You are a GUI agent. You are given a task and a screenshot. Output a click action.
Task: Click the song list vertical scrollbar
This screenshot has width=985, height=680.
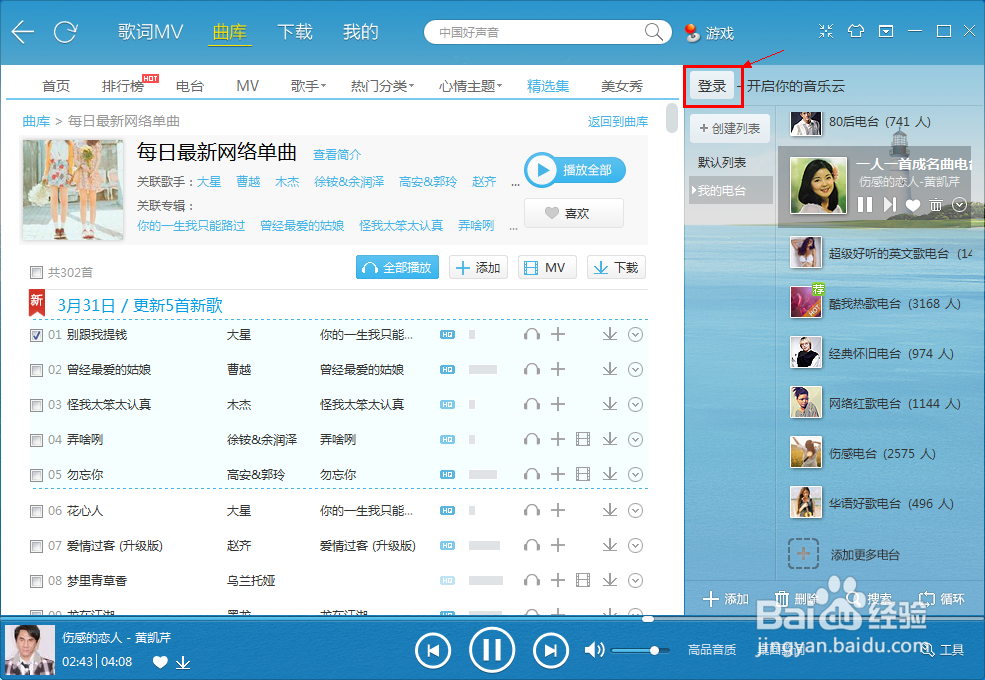pyautogui.click(x=672, y=118)
